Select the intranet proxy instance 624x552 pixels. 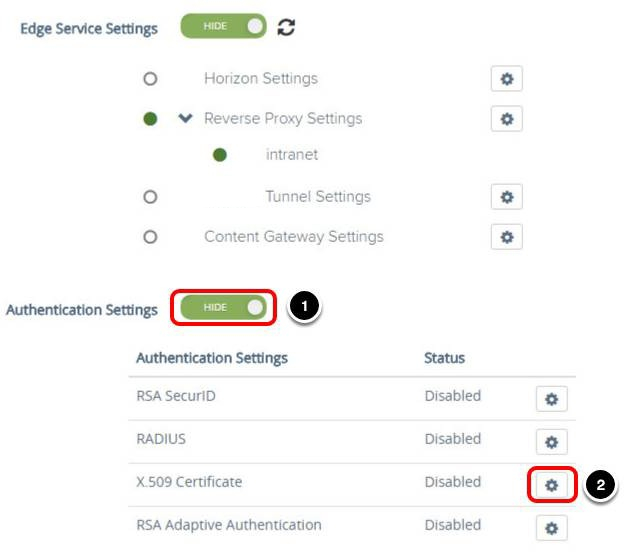pyautogui.click(x=292, y=155)
